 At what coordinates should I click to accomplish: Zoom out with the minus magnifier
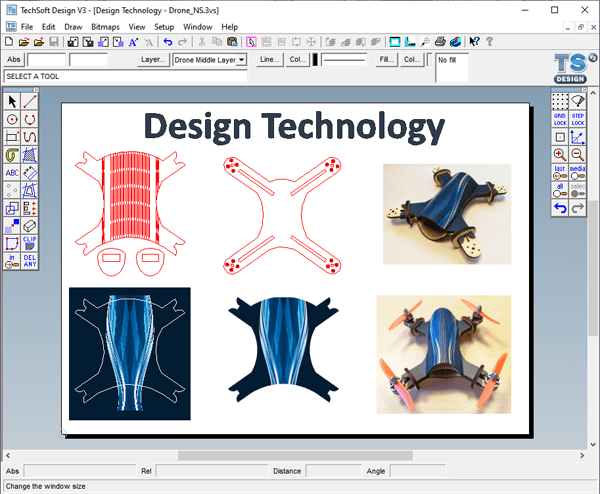[x=577, y=155]
